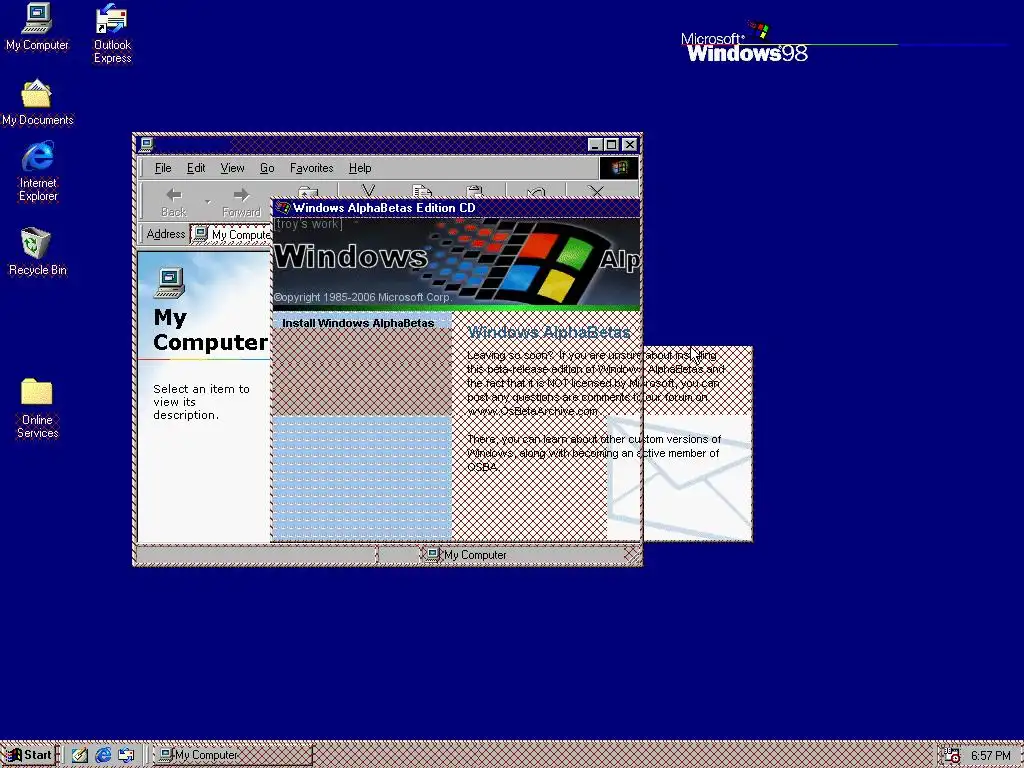The height and width of the screenshot is (768, 1024).
Task: Click the Delete X toolbar icon
Action: (596, 191)
